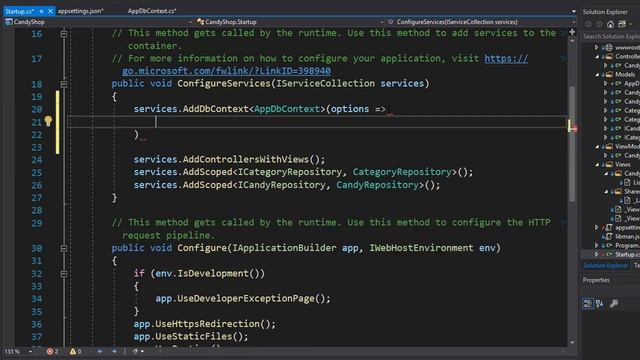
Task: Click the editor vertical scrollbar thumb
Action: click(x=572, y=143)
